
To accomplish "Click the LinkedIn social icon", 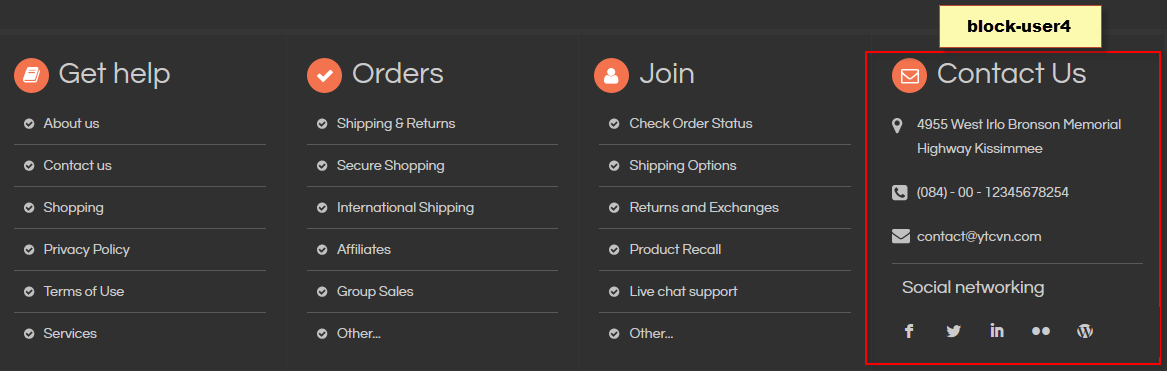I will click(x=997, y=331).
